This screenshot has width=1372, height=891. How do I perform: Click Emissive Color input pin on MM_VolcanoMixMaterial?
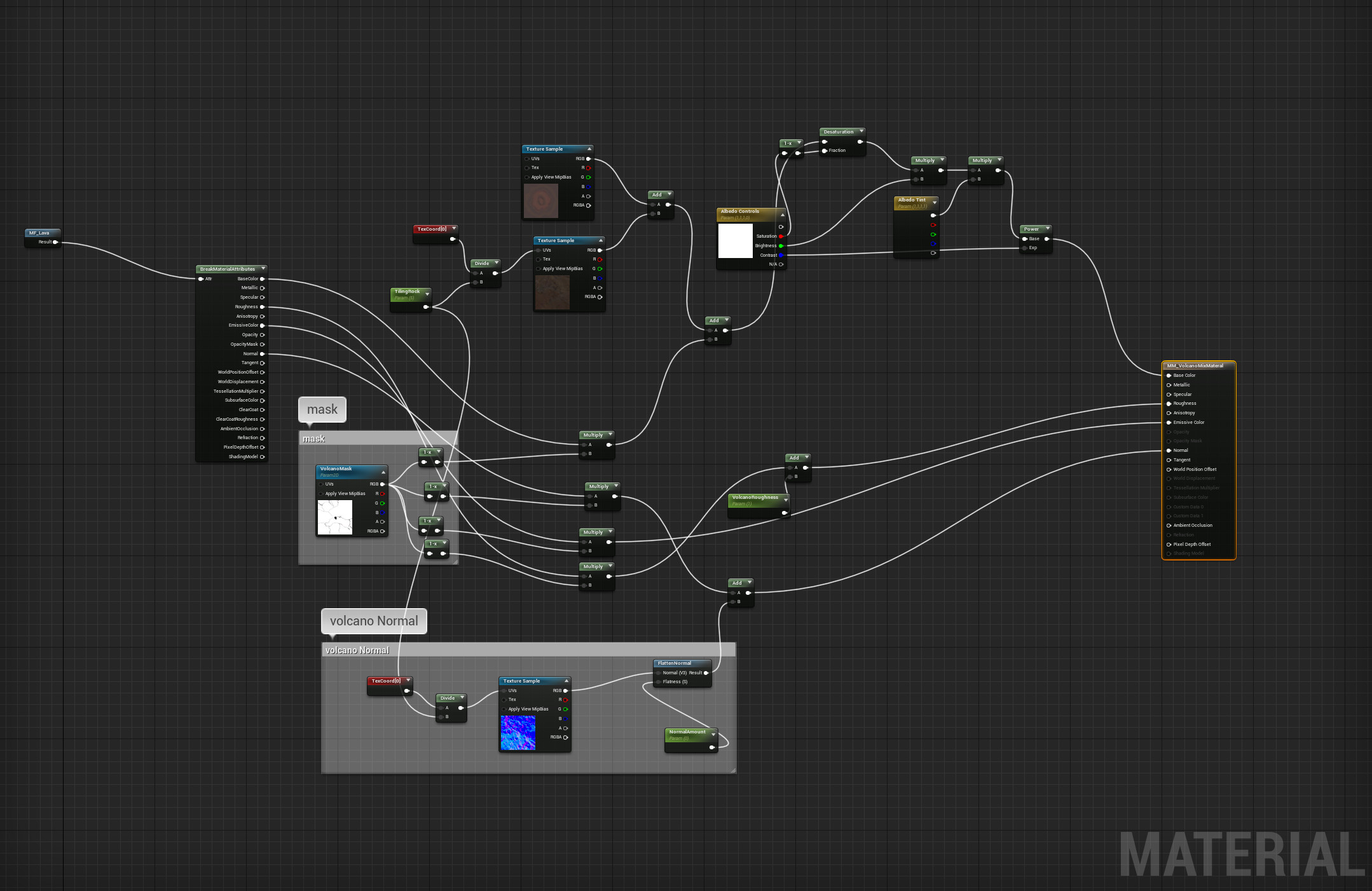[1169, 423]
